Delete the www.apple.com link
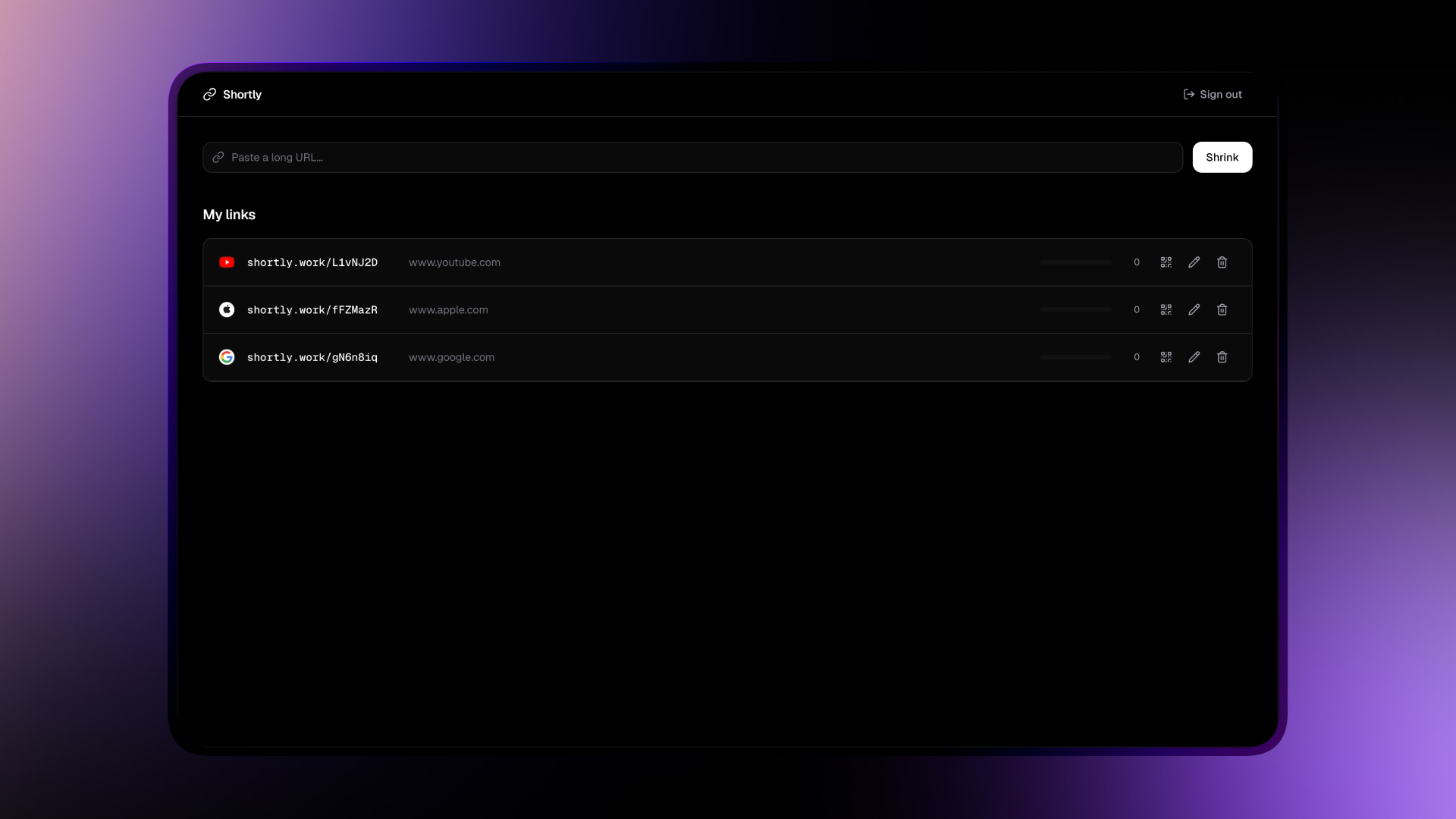The height and width of the screenshot is (819, 1456). point(1222,309)
